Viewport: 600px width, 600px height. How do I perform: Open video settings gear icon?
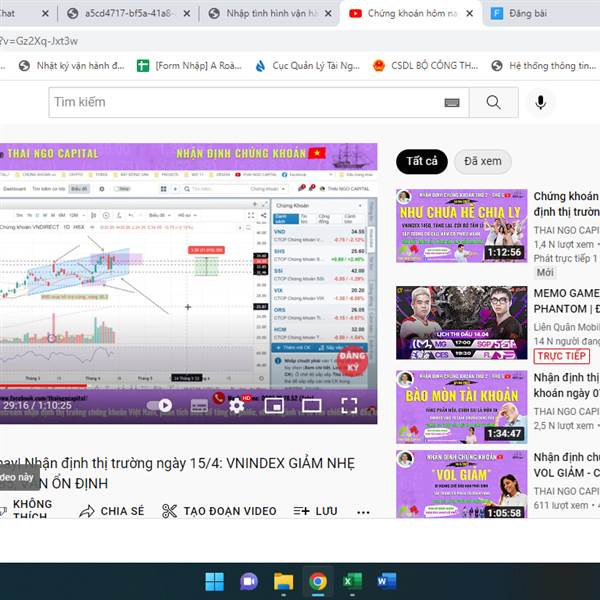[x=236, y=405]
